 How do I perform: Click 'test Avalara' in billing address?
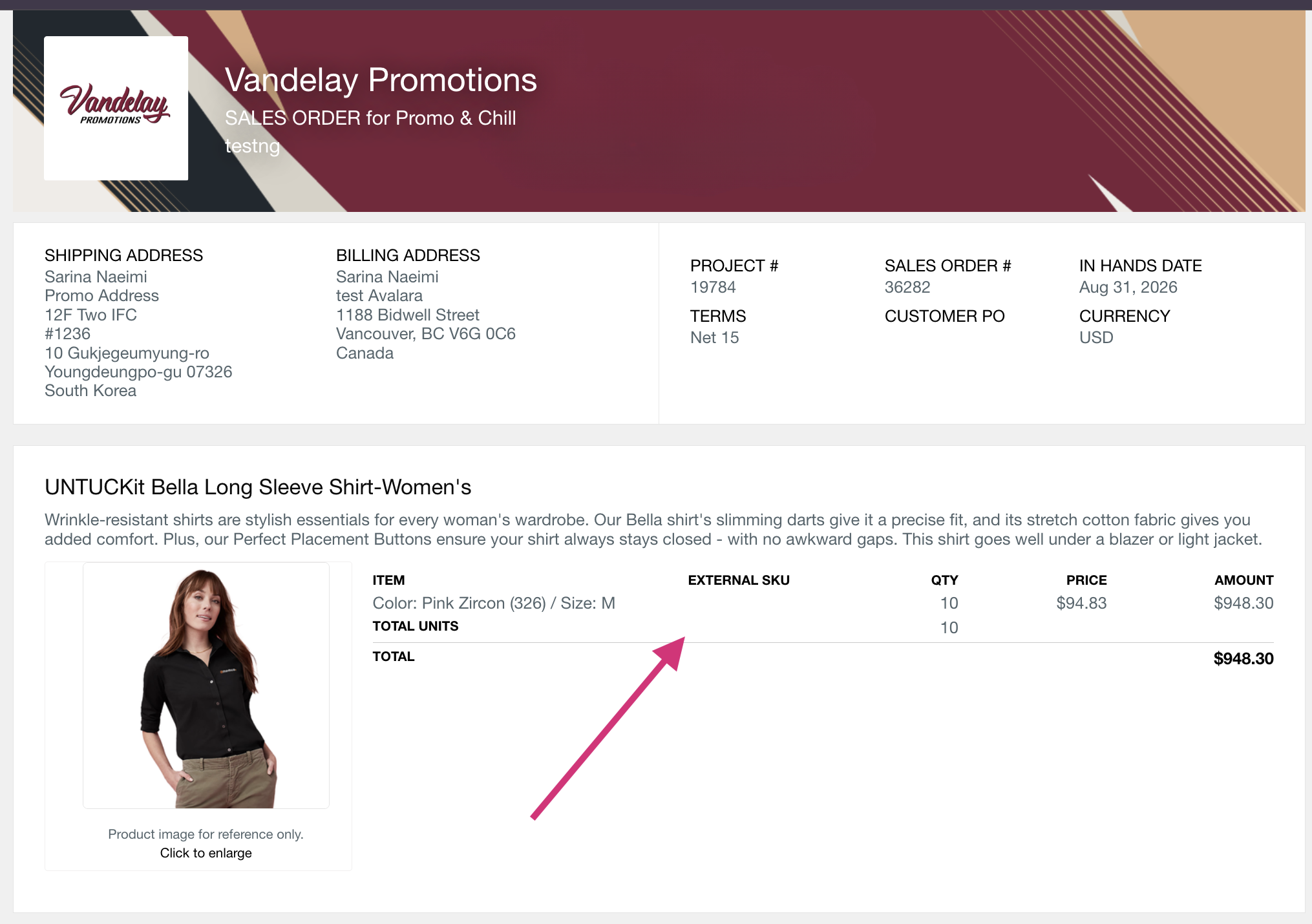[379, 295]
